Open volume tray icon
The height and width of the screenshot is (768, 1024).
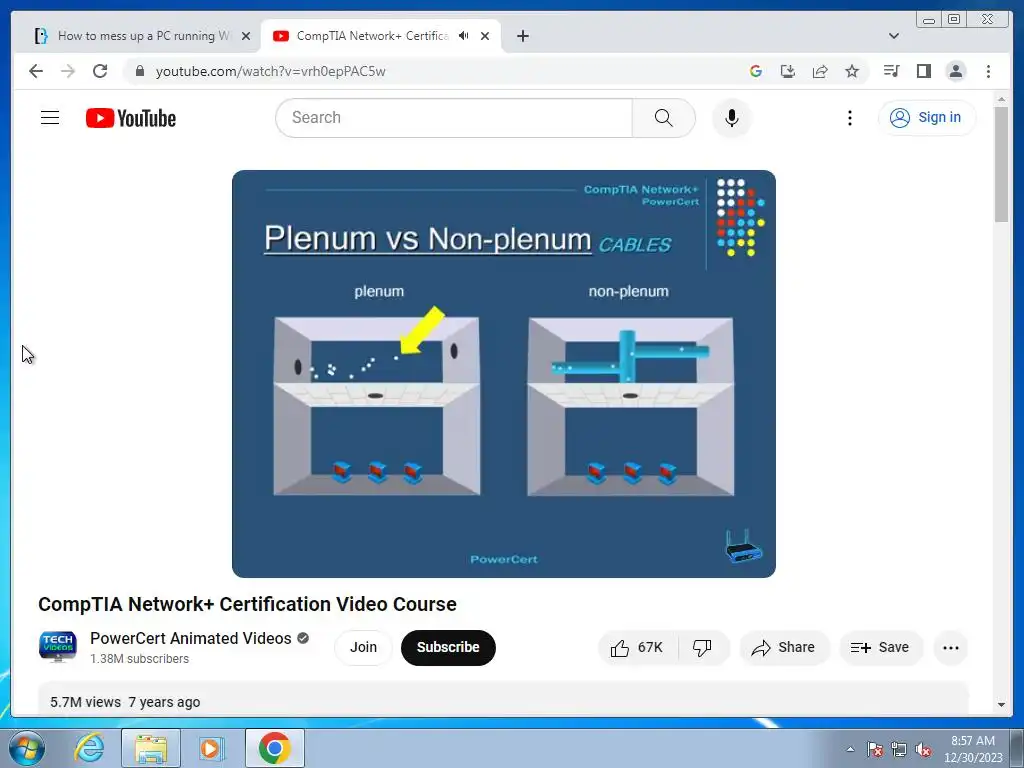[x=923, y=749]
